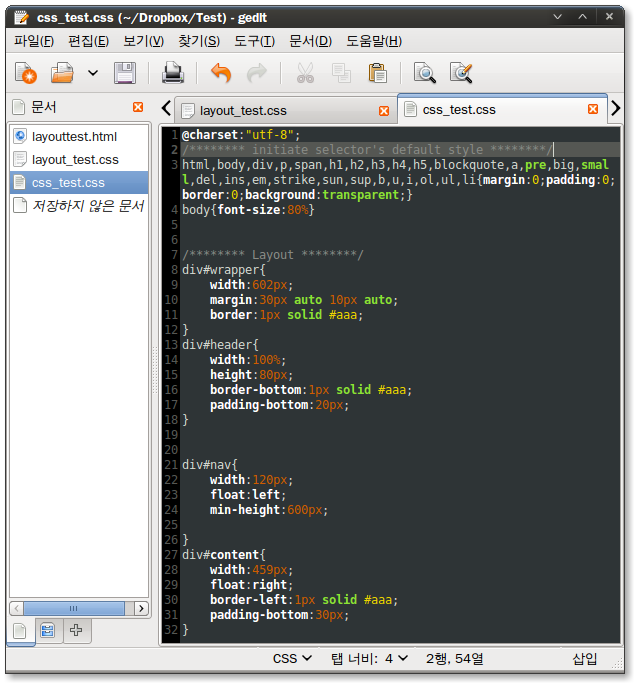Image resolution: width=634 pixels, height=683 pixels.
Task: Click the side panel horizontal scrollbar
Action: click(x=74, y=608)
